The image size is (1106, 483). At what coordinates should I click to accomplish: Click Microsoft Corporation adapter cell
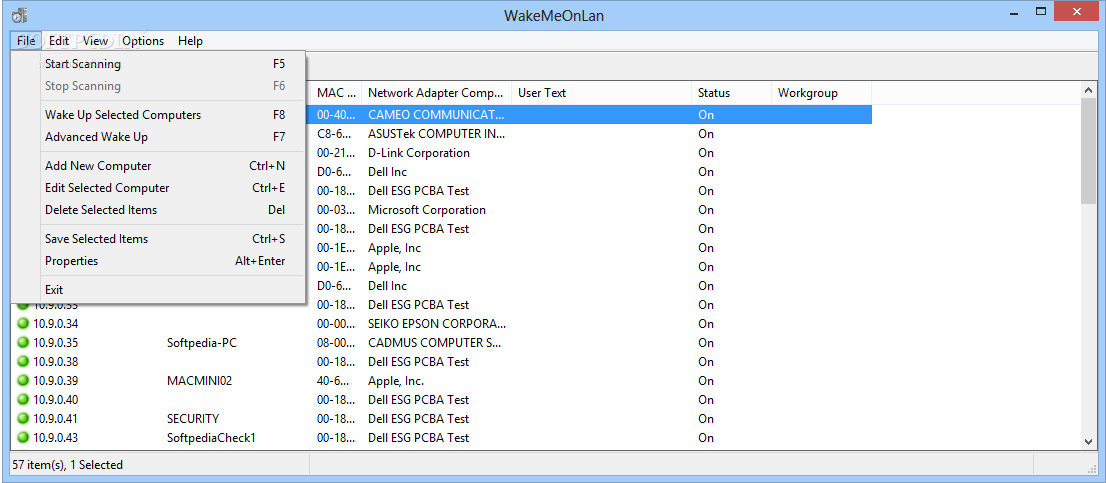[427, 209]
